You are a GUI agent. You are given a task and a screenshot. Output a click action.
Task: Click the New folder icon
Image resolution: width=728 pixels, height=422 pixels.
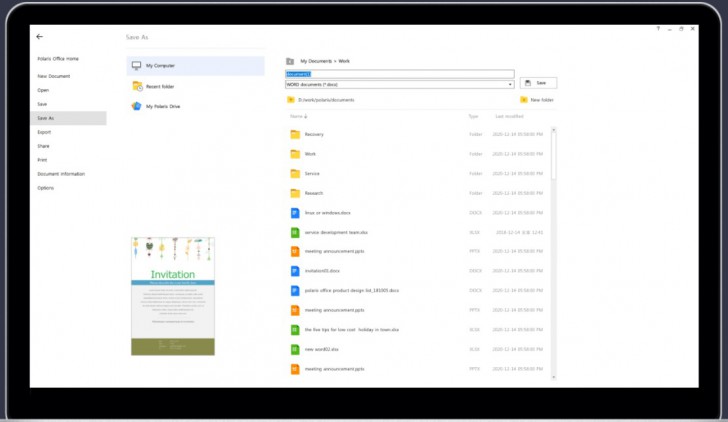point(524,100)
